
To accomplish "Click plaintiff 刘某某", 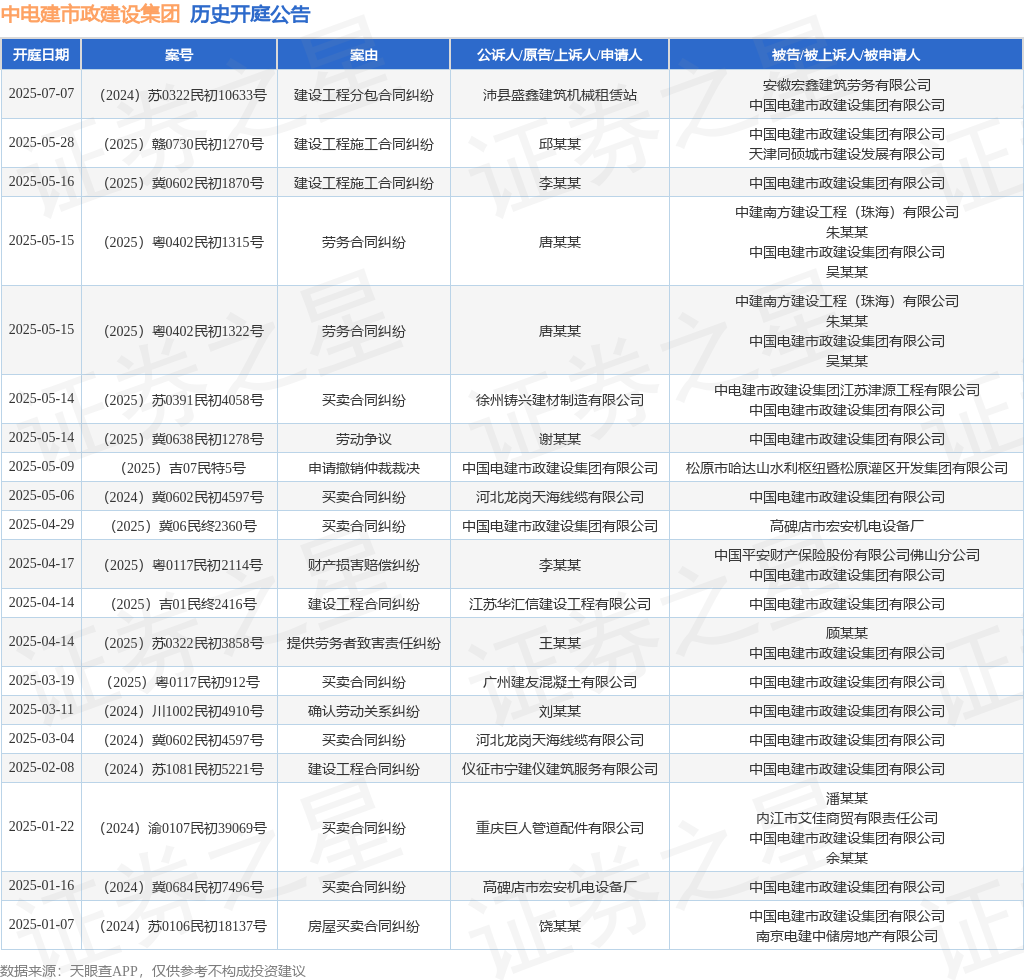I will point(560,712).
